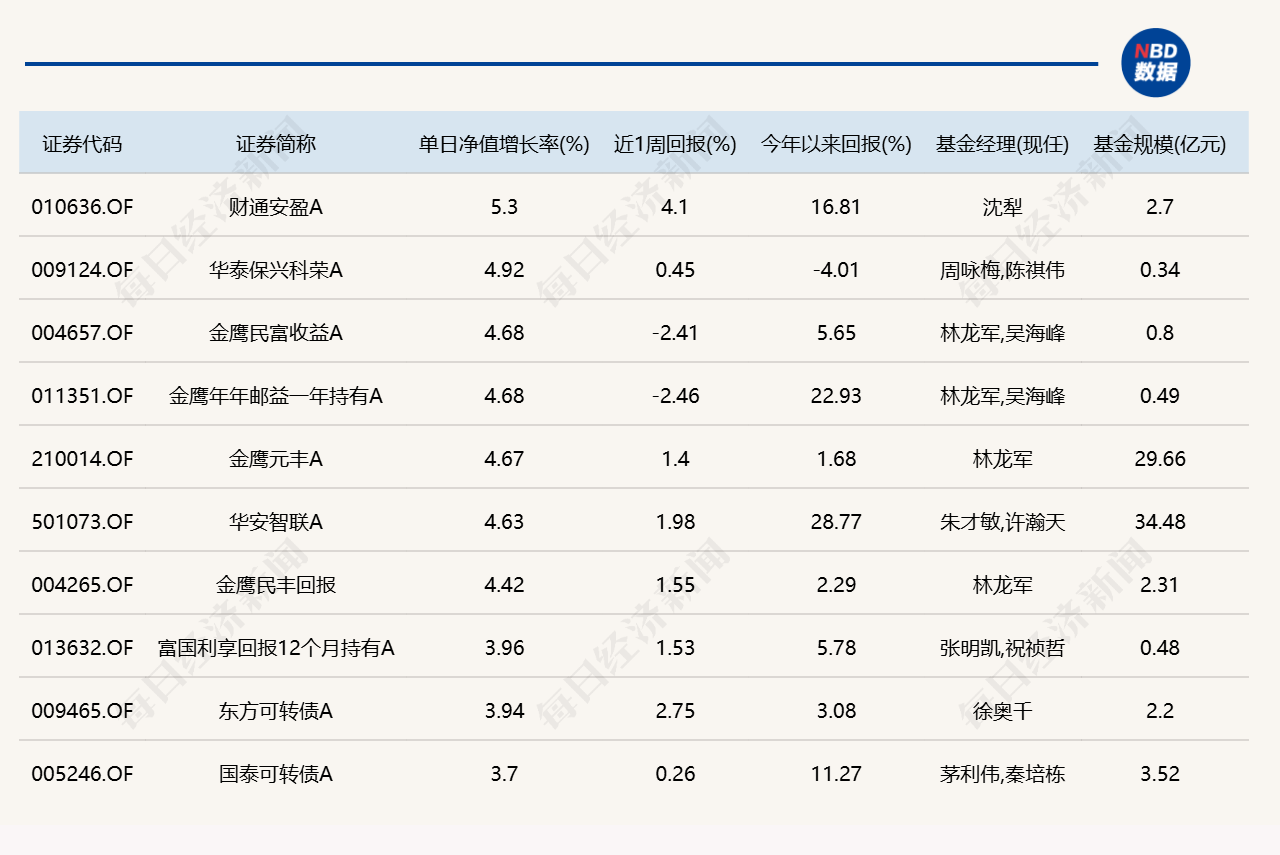Select the 4.63 daily growth value
This screenshot has height=855, width=1280.
point(504,522)
